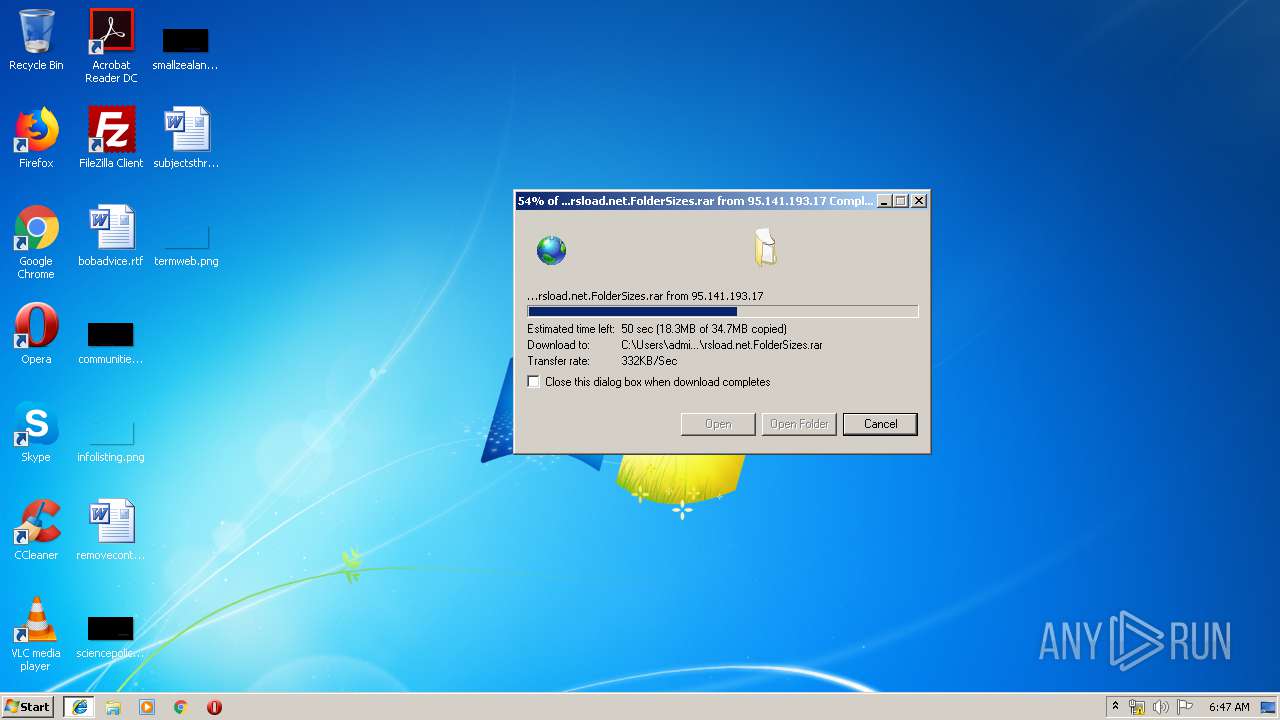Minimize the download dialog window

coord(884,201)
